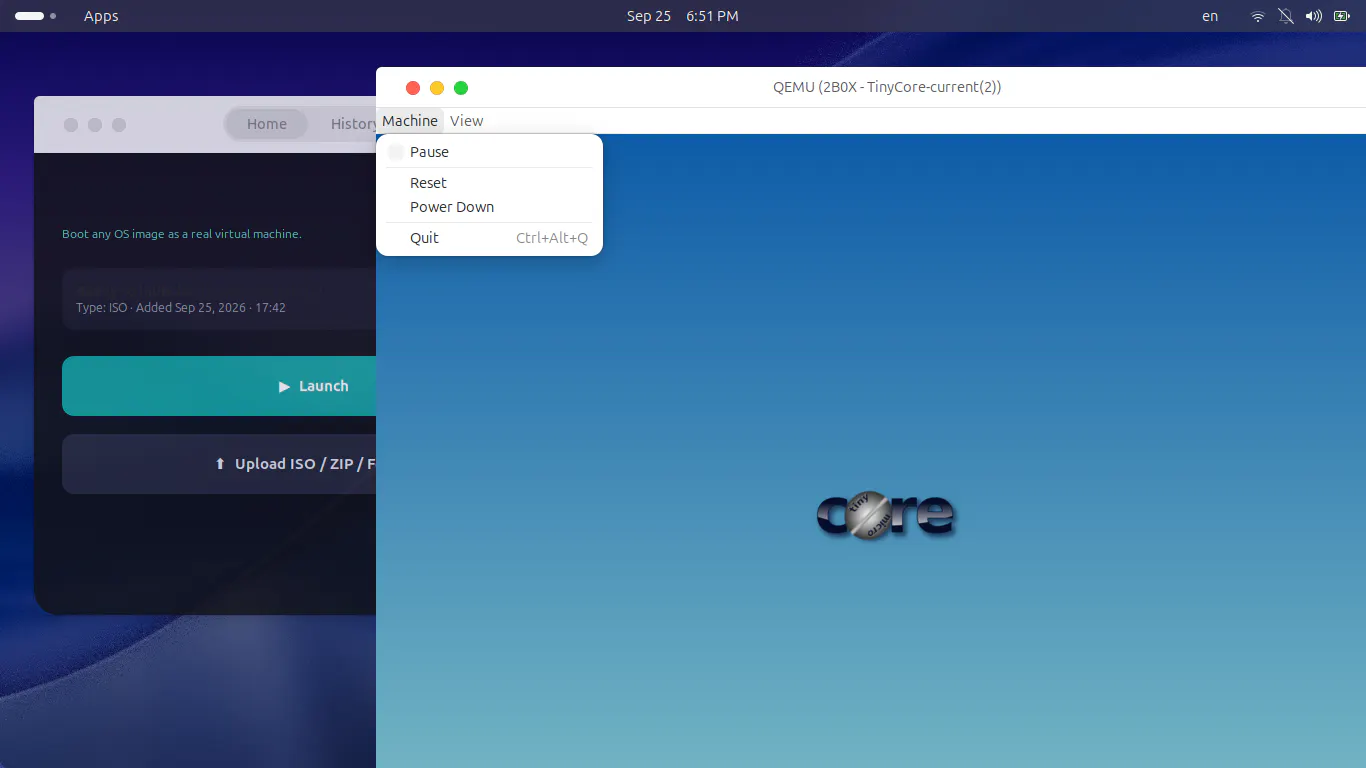Click the volume speaker icon in the top bar

tap(1314, 16)
